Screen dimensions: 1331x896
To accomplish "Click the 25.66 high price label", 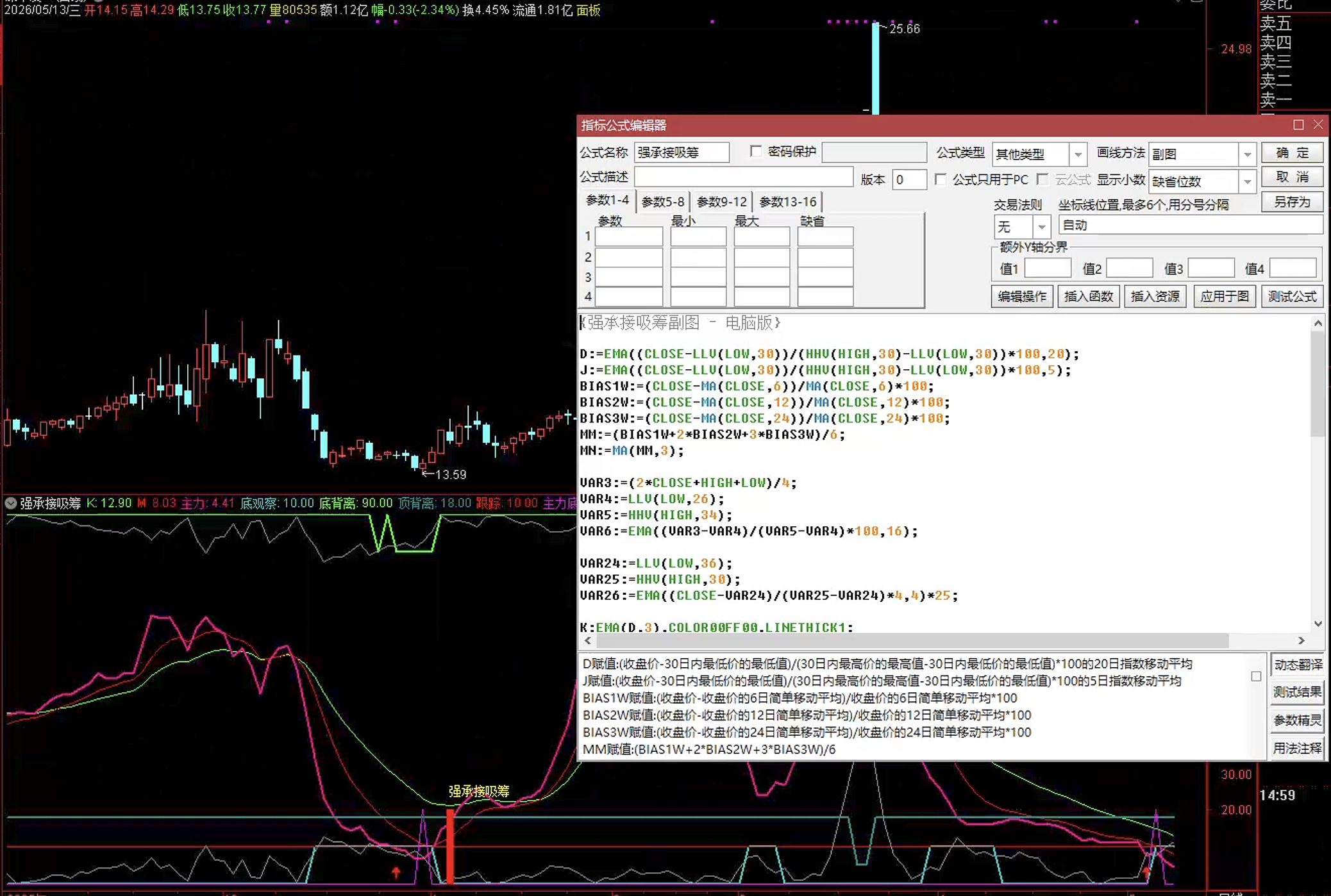I will [x=905, y=29].
